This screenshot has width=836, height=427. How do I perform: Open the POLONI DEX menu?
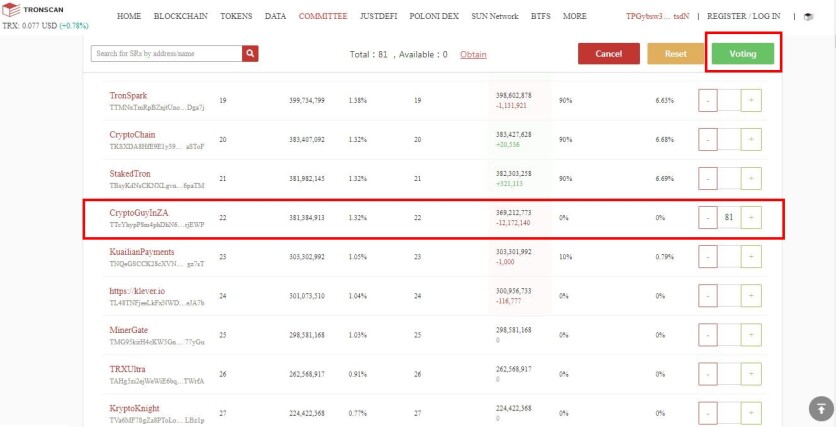(x=434, y=17)
